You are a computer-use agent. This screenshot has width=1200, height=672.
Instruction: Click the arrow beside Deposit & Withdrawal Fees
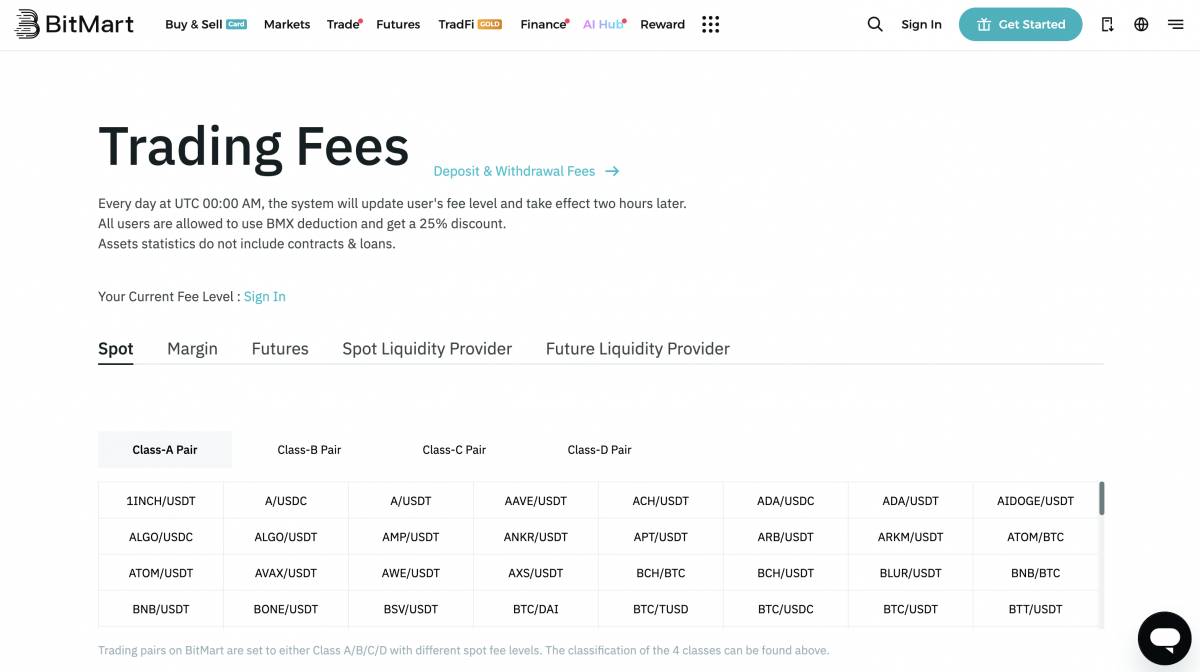[612, 171]
